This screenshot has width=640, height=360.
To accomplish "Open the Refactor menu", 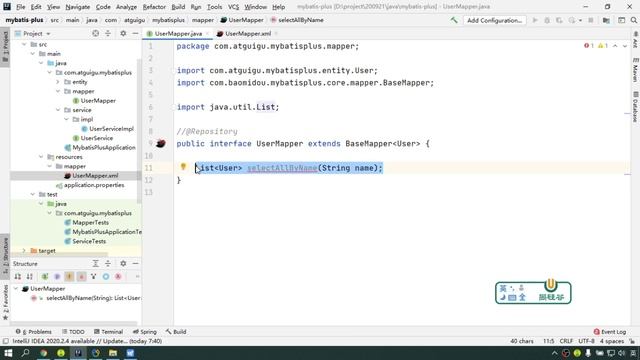I will (x=154, y=7).
